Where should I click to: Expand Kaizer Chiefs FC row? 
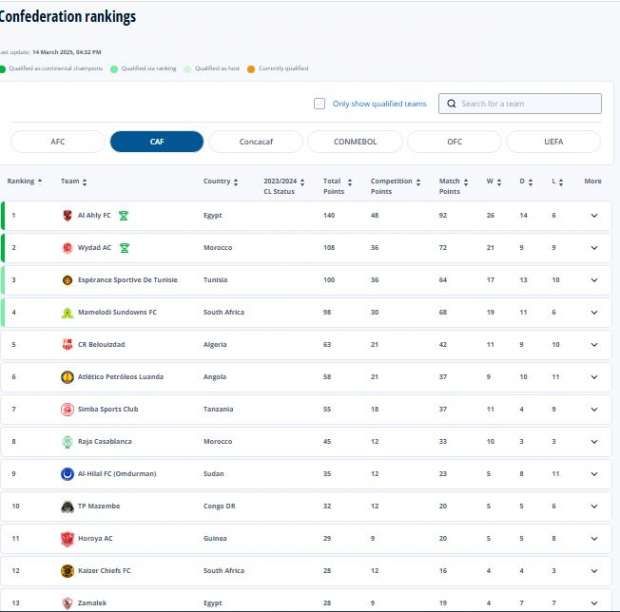594,571
